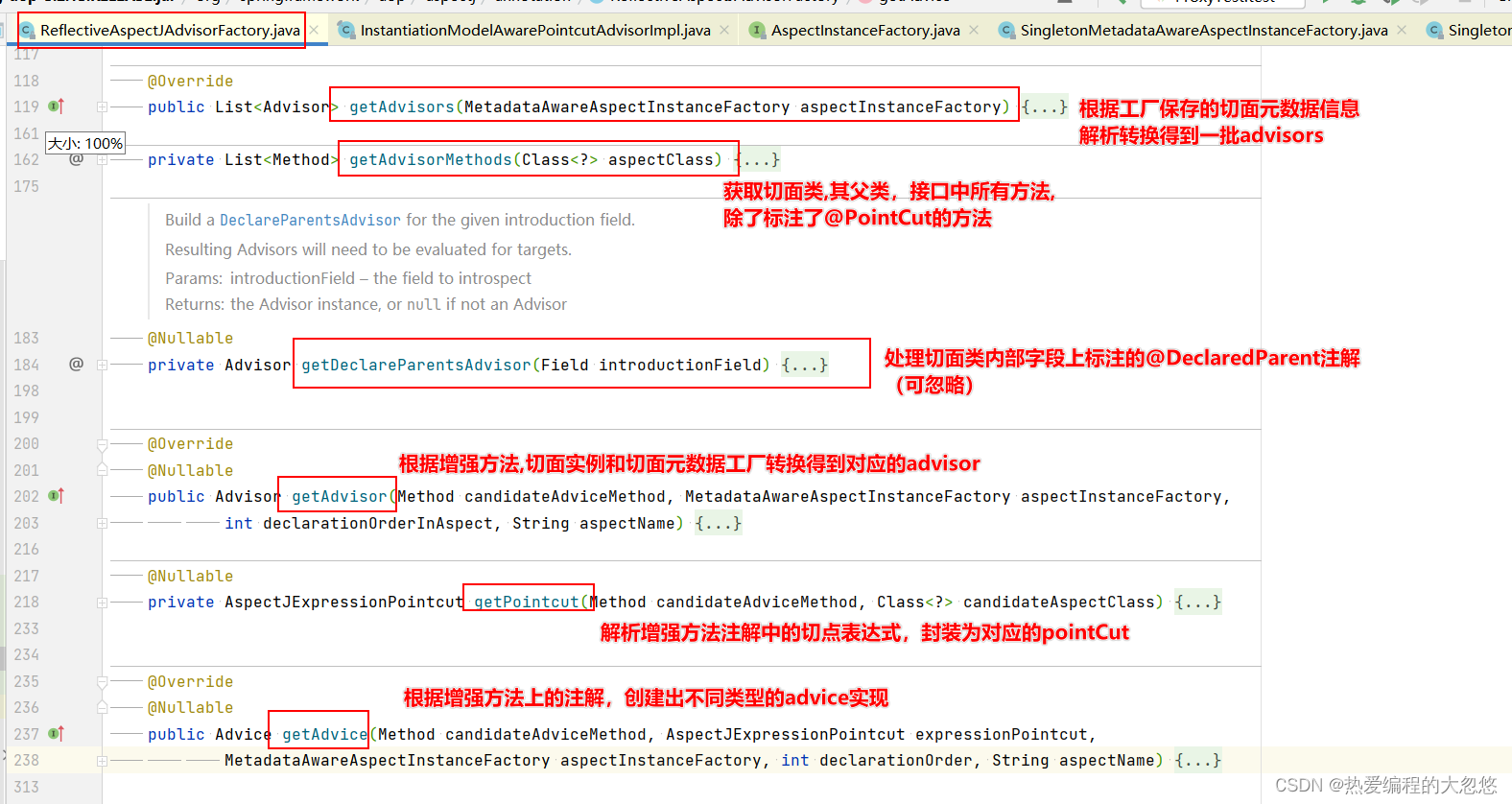The width and height of the screenshot is (1512, 804).
Task: Close the ReflectiveAspectJAdvisorFactory.java tab
Action: [313, 31]
